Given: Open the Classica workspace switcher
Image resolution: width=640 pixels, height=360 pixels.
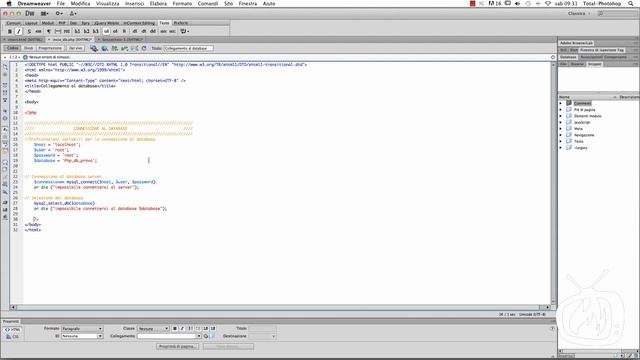Looking at the screenshot, I should coord(579,13).
